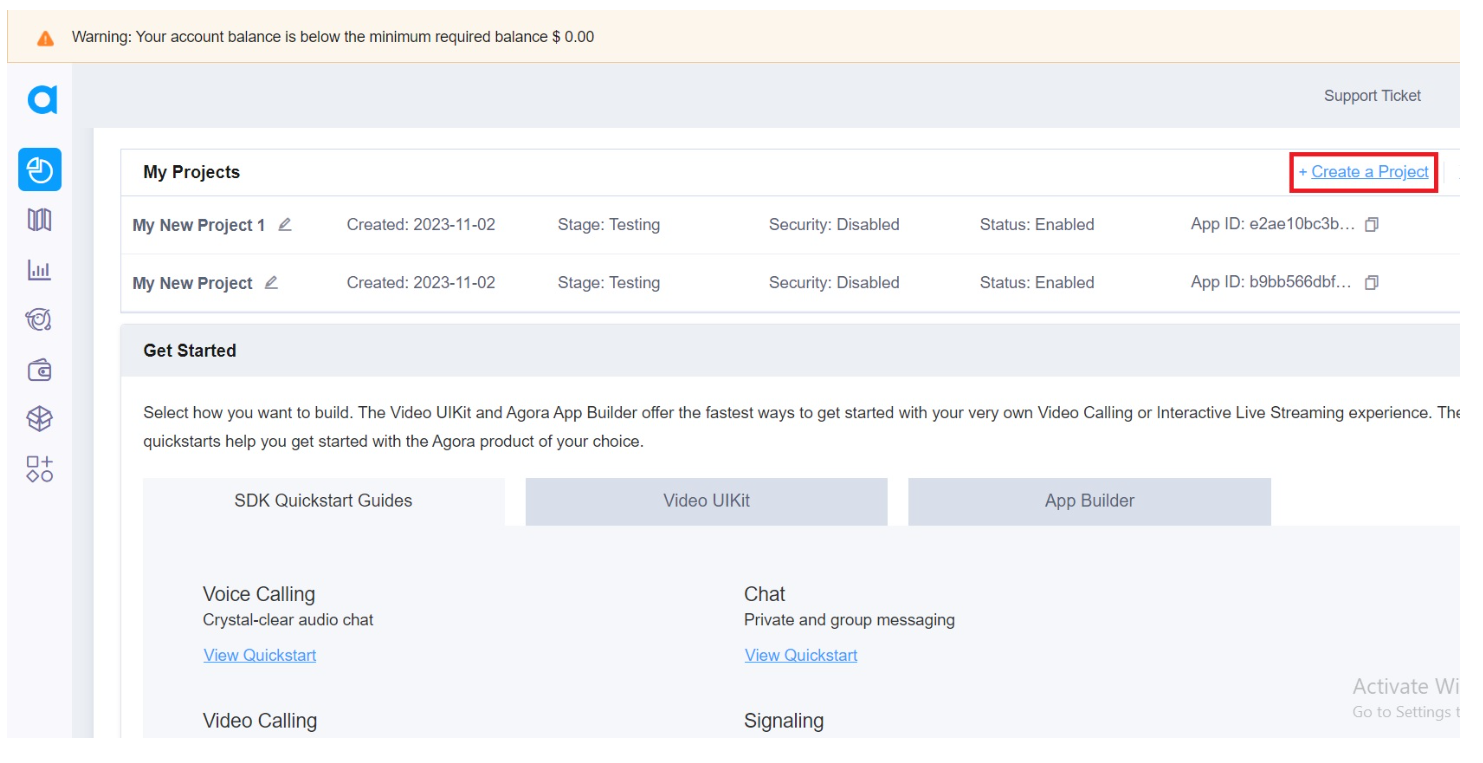Viewport: 1483px width, 763px height.
Task: Open the bar chart usage sidebar icon
Action: (39, 270)
